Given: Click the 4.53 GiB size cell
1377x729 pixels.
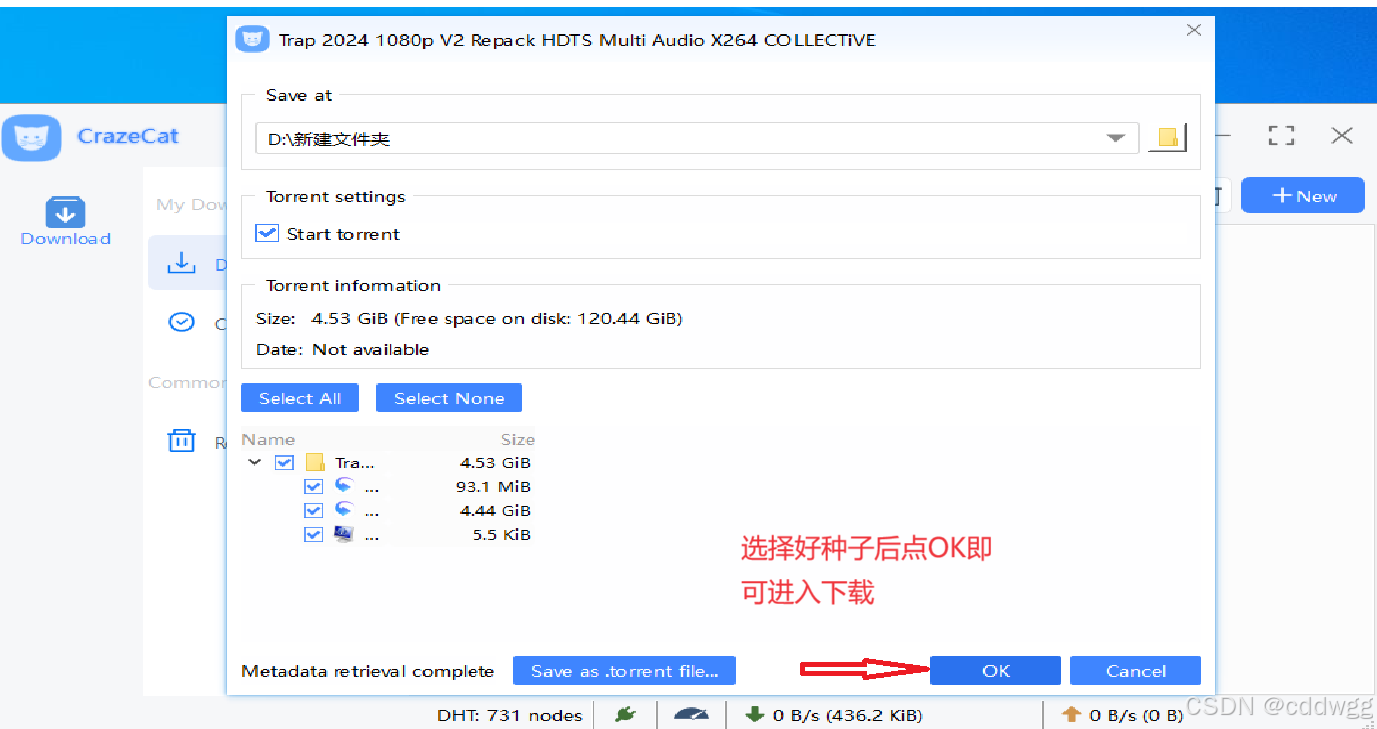Looking at the screenshot, I should (495, 463).
